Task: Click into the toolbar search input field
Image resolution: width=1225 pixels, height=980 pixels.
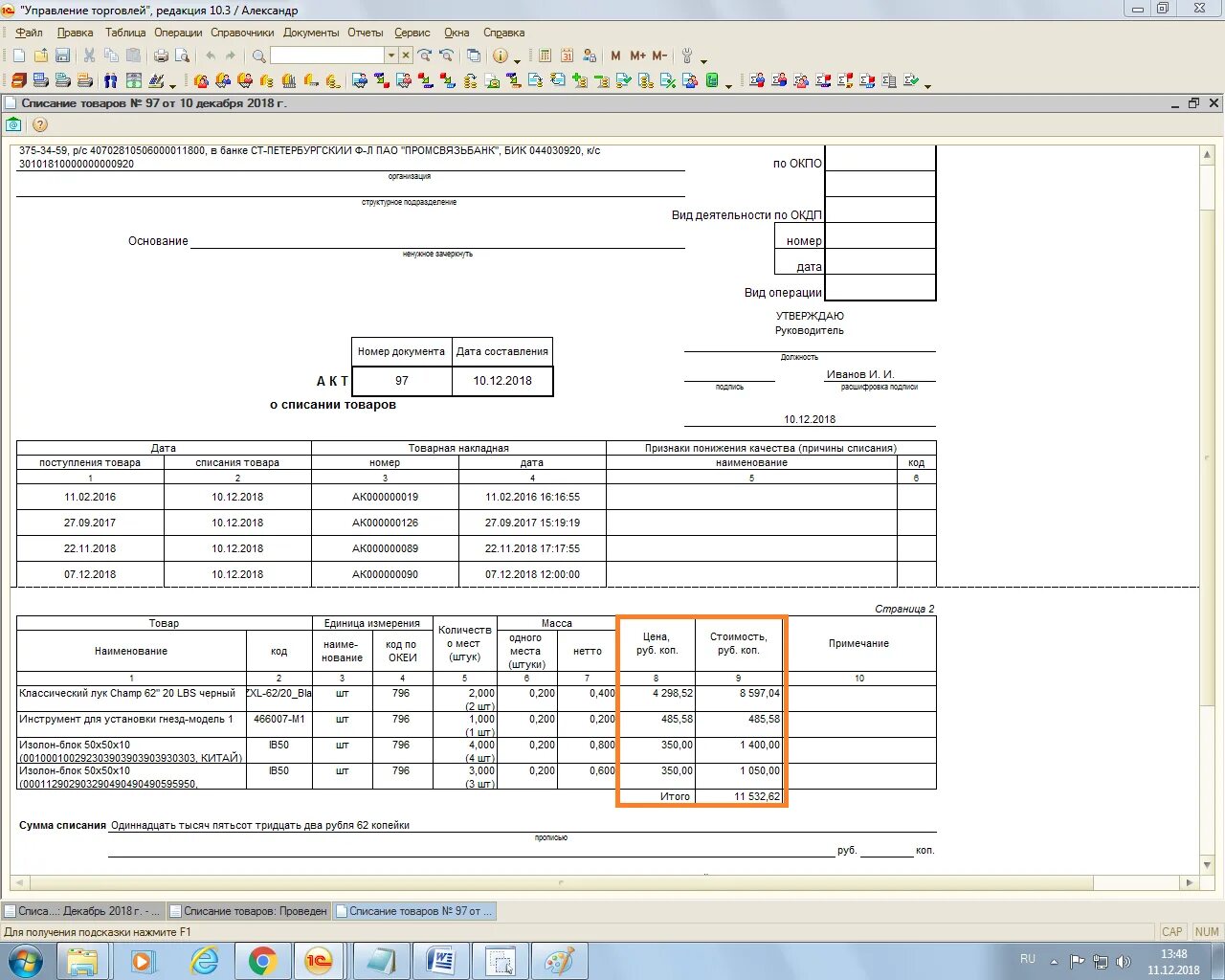Action: [x=327, y=56]
